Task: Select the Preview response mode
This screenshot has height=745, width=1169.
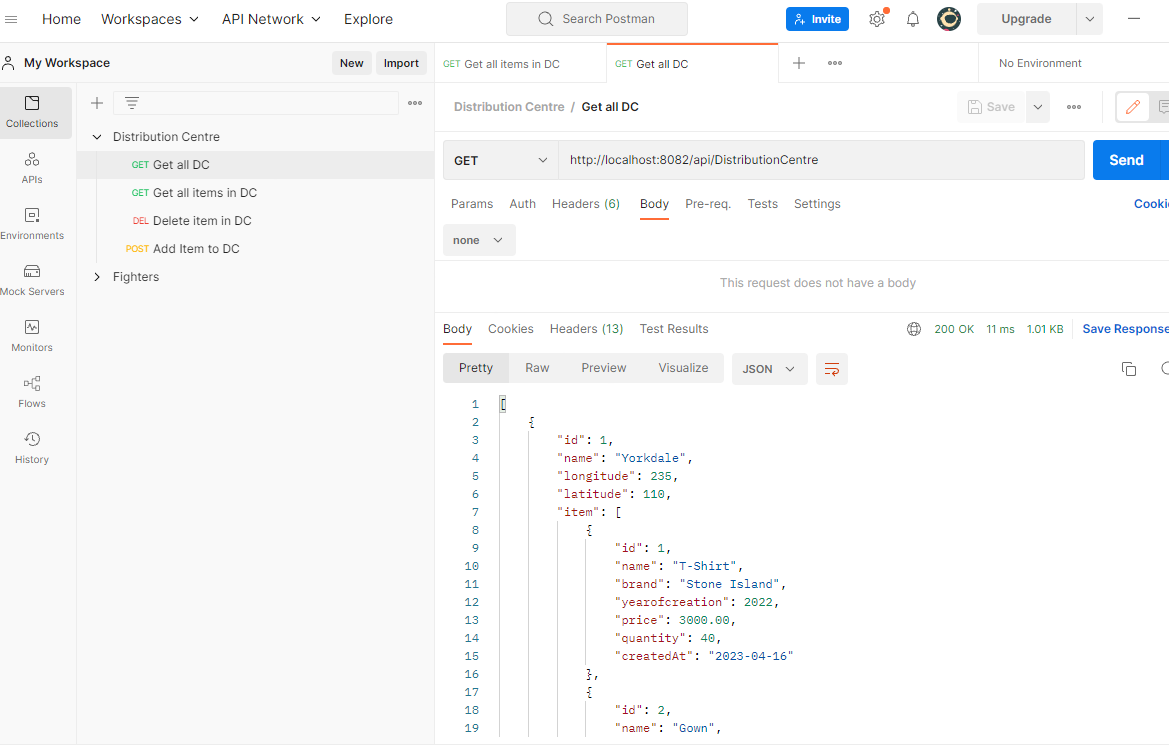Action: point(603,367)
